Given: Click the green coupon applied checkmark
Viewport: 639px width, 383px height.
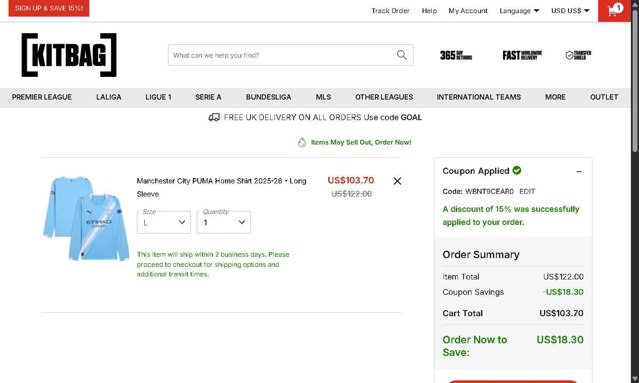Looking at the screenshot, I should pyautogui.click(x=517, y=170).
